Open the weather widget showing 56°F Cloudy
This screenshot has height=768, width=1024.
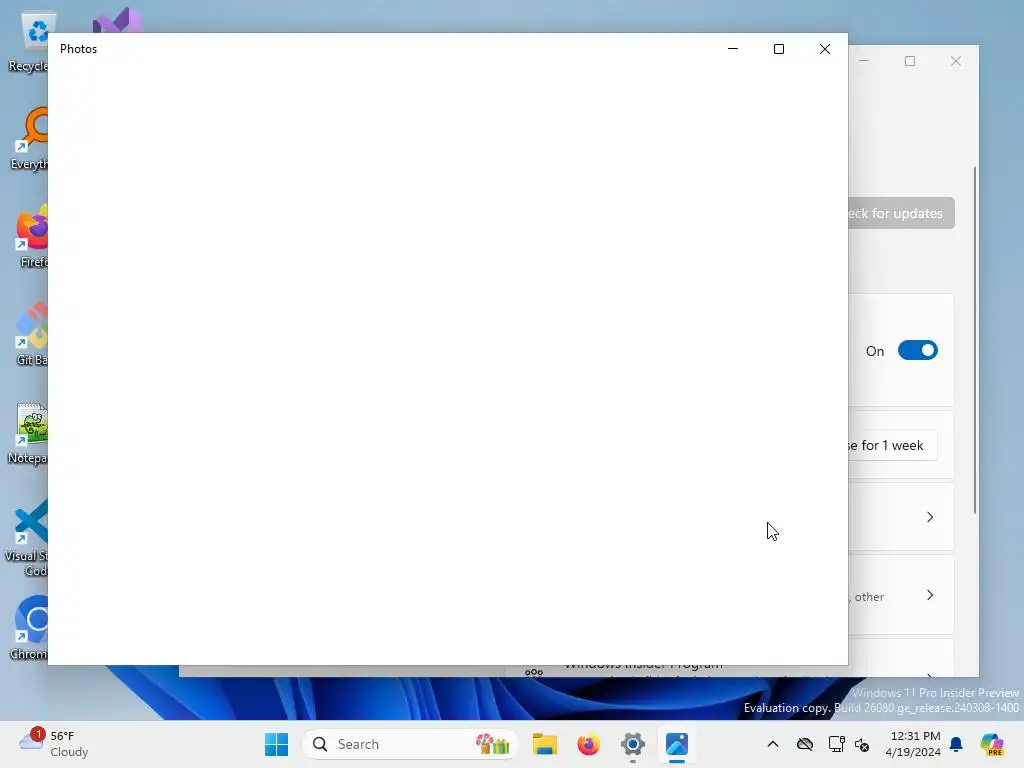54,744
